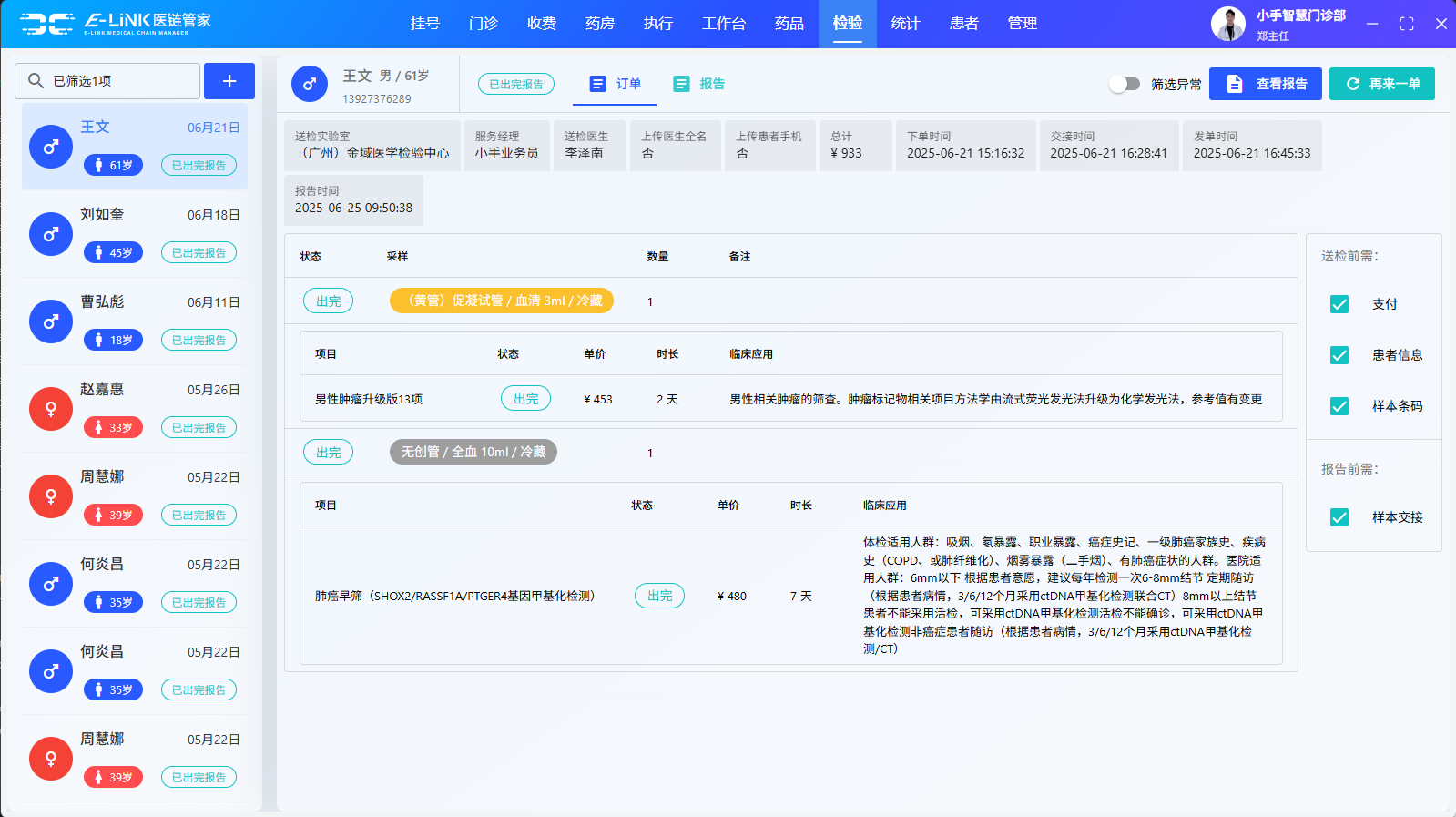Select patient 何炎昌 dated 05月22日 in list
This screenshot has height=817, width=1456.
coord(135,583)
